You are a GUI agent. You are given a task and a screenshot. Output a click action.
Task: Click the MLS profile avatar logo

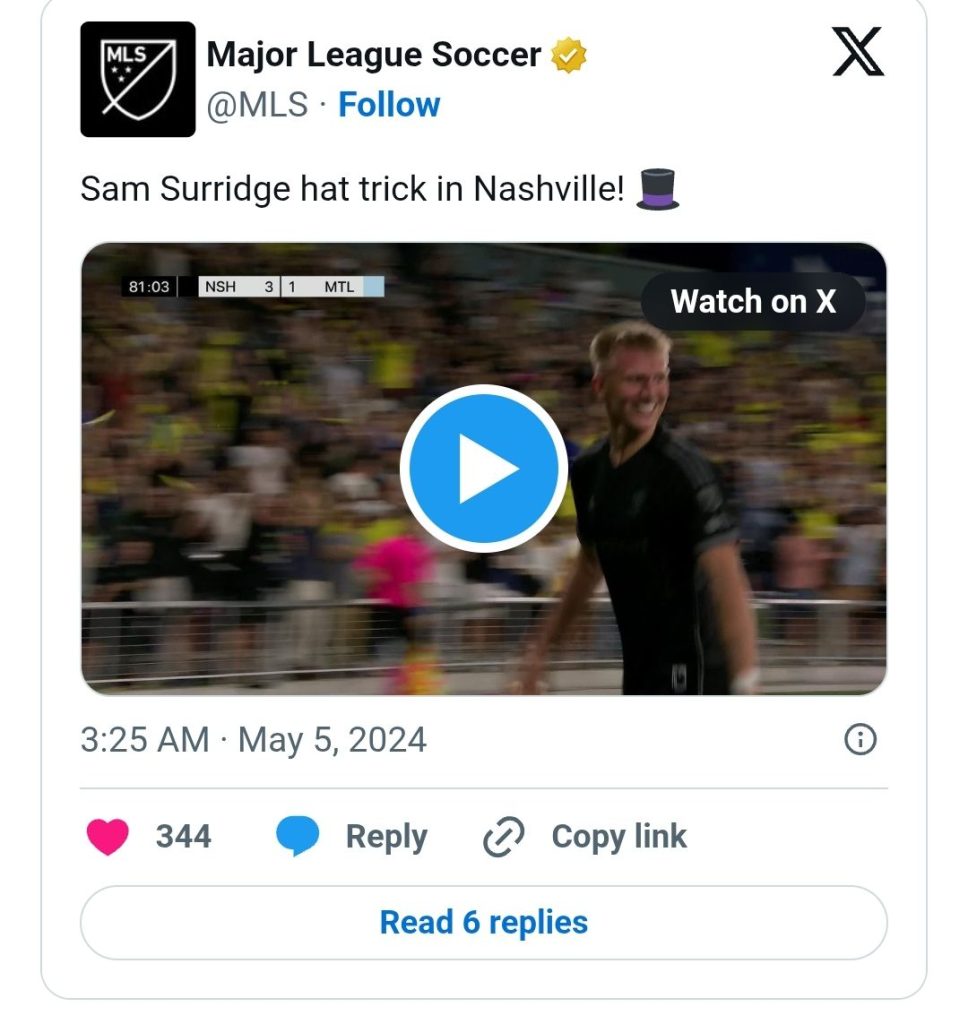tap(138, 79)
